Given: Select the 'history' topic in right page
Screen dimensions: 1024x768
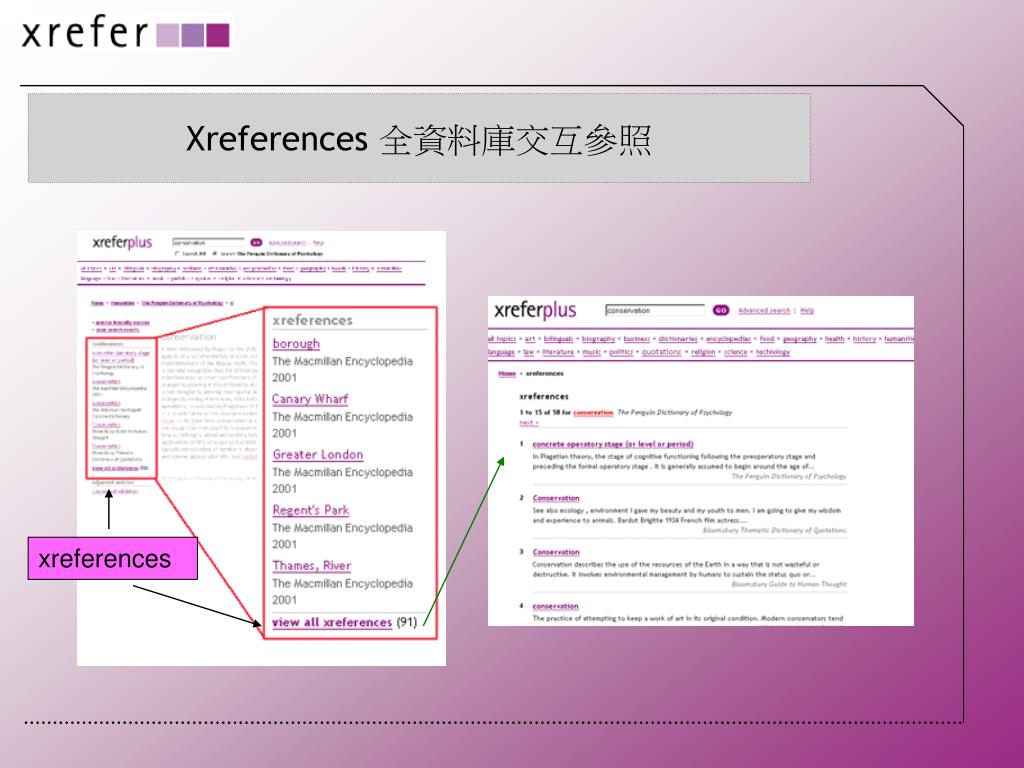Looking at the screenshot, I should tap(864, 338).
